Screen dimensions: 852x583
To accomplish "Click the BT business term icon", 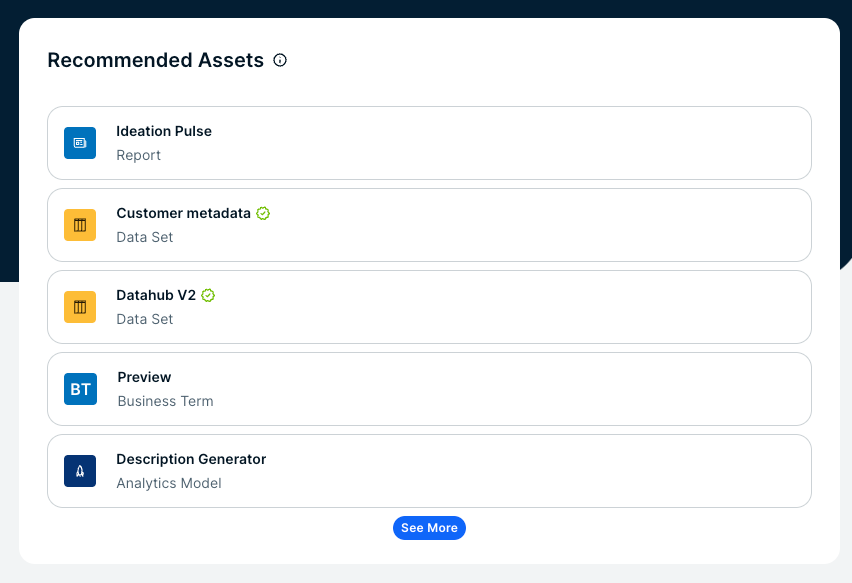I will pos(80,389).
